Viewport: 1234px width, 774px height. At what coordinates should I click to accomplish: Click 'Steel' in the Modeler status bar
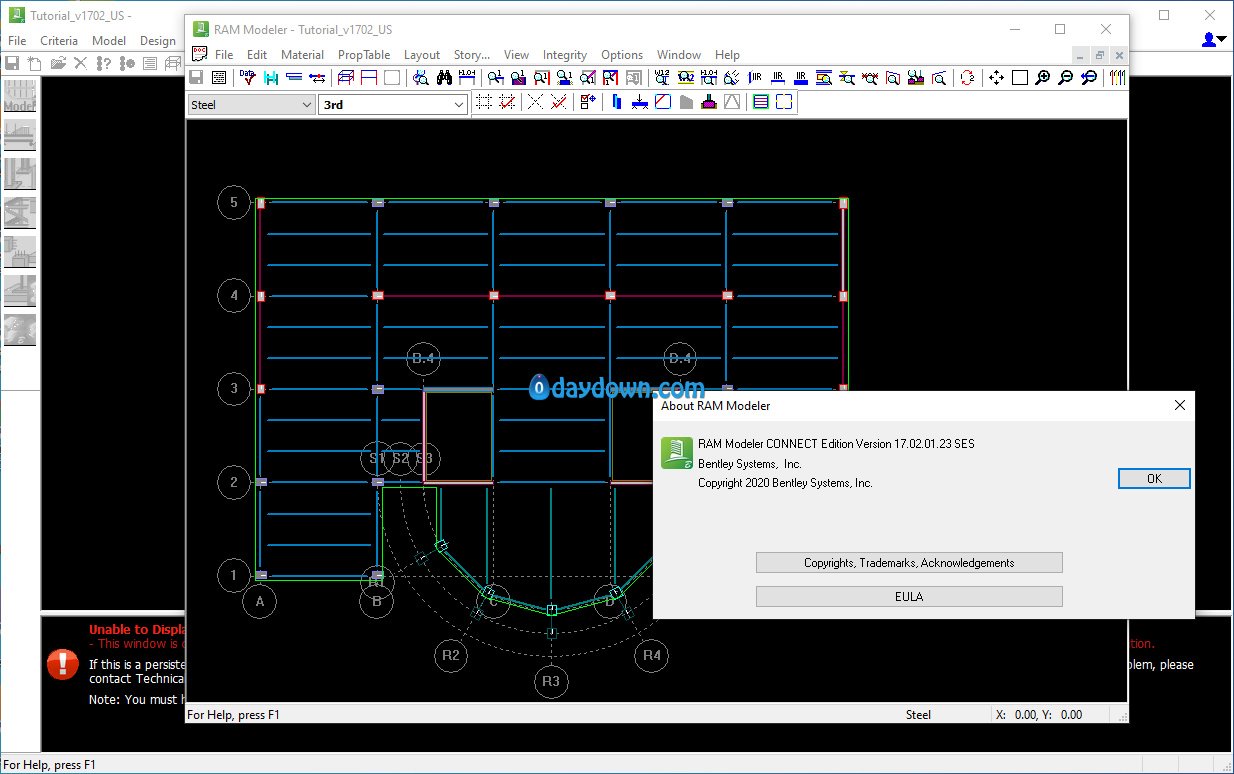coord(918,714)
